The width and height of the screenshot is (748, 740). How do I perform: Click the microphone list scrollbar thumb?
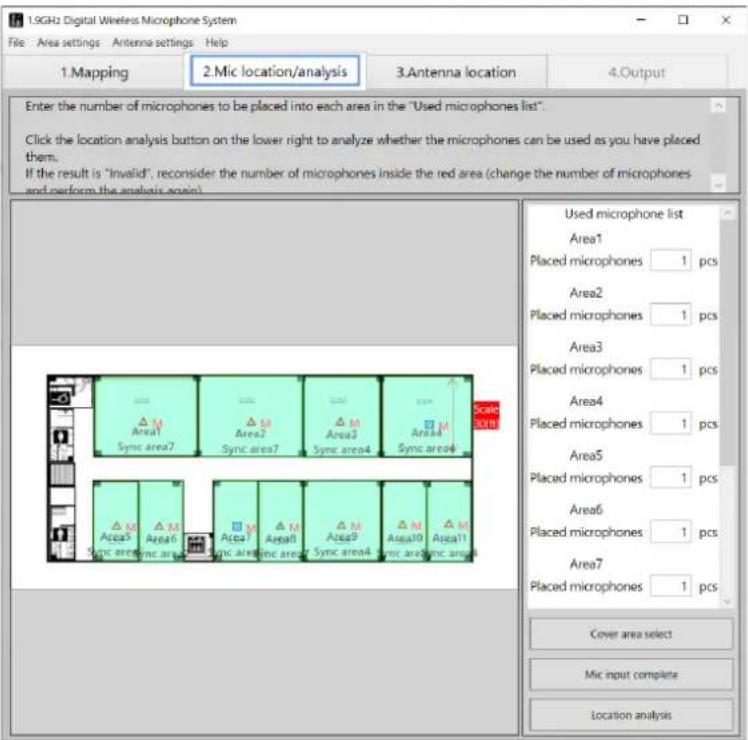pos(727,342)
